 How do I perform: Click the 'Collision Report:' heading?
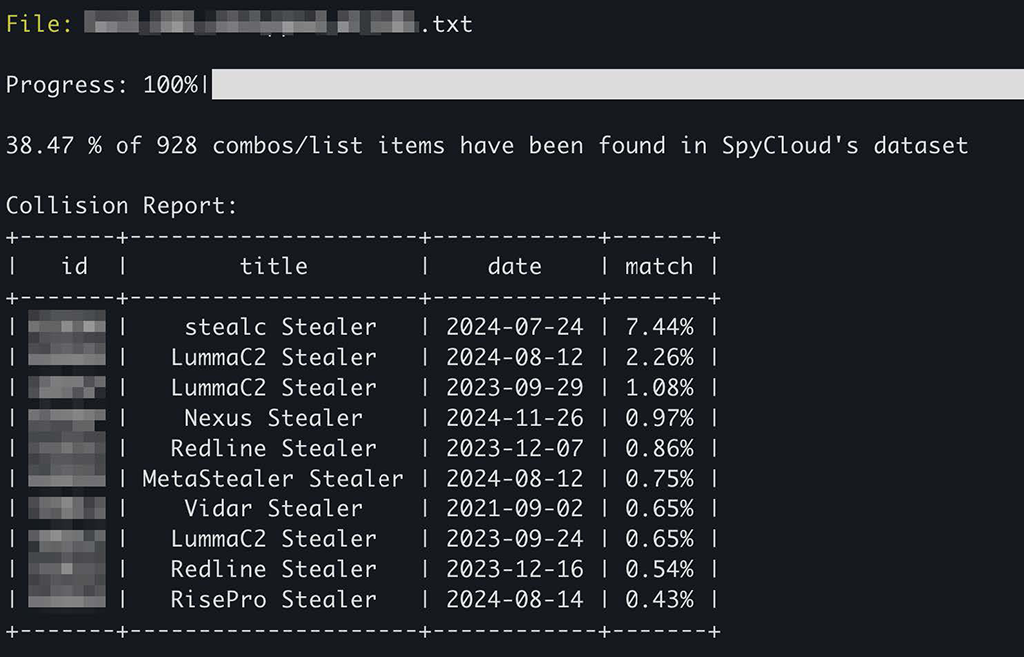click(122, 206)
